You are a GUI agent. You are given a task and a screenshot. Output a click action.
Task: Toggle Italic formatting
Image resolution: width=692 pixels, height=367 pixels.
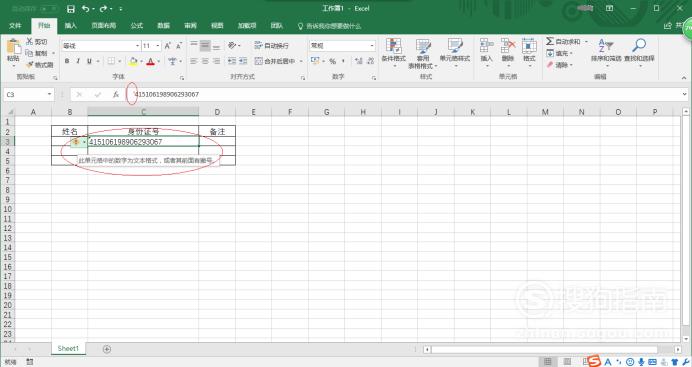point(78,61)
